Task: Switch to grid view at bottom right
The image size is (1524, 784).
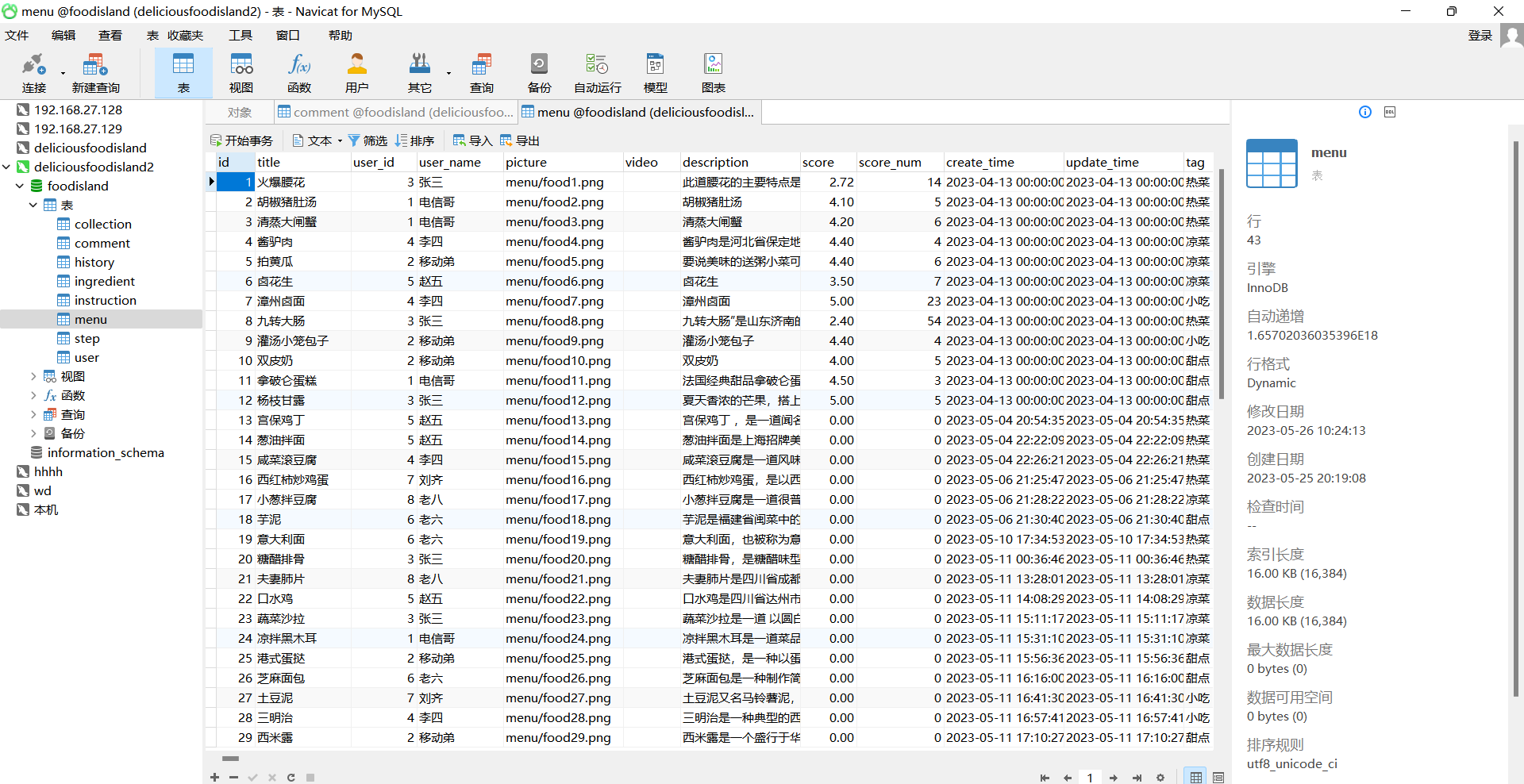Action: pos(1195,778)
